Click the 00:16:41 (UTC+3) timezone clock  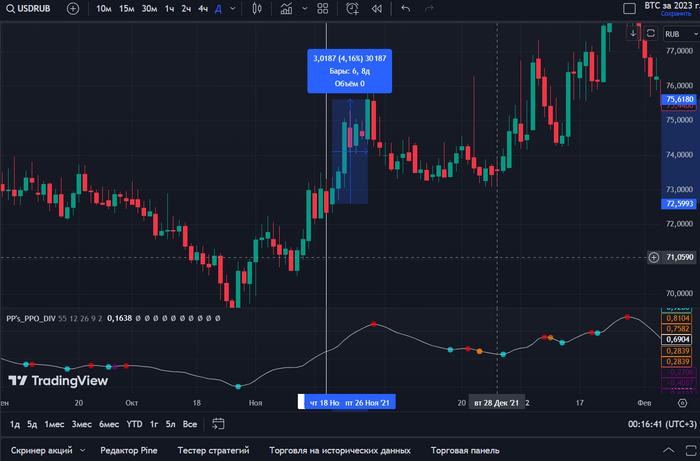pos(662,424)
